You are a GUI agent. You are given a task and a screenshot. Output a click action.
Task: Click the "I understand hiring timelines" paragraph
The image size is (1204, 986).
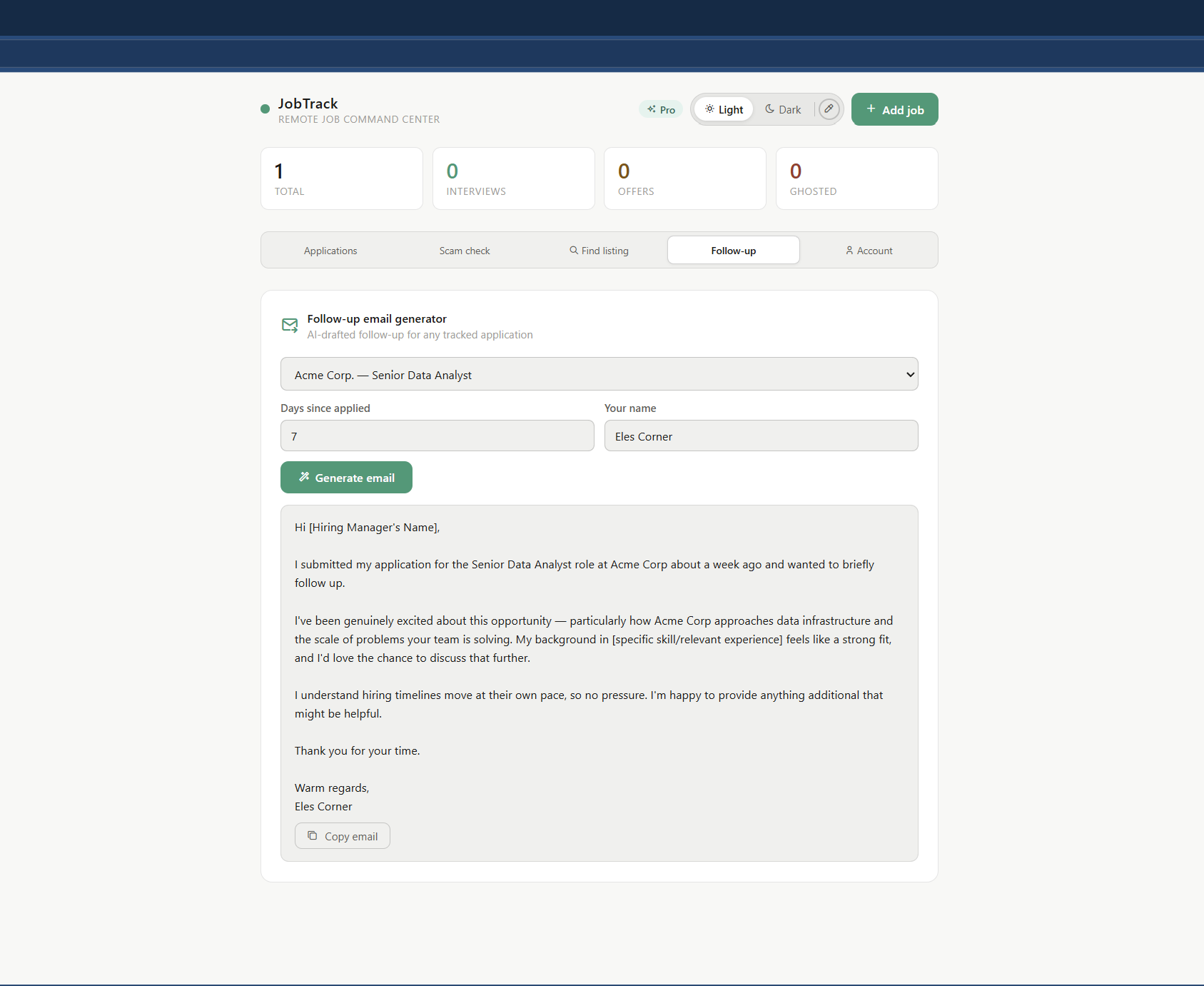(589, 705)
